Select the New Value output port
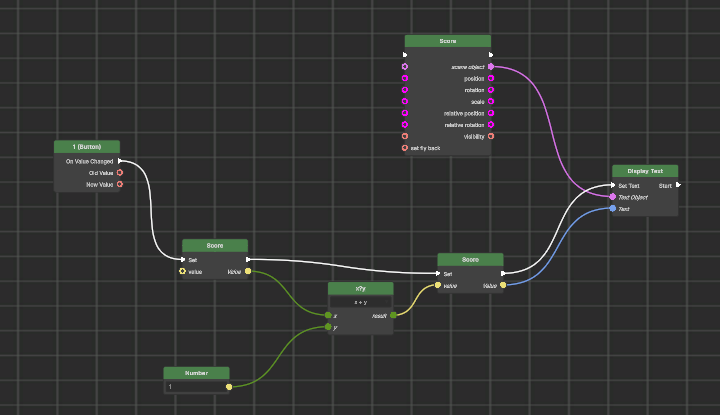Image resolution: width=720 pixels, height=415 pixels. click(120, 184)
